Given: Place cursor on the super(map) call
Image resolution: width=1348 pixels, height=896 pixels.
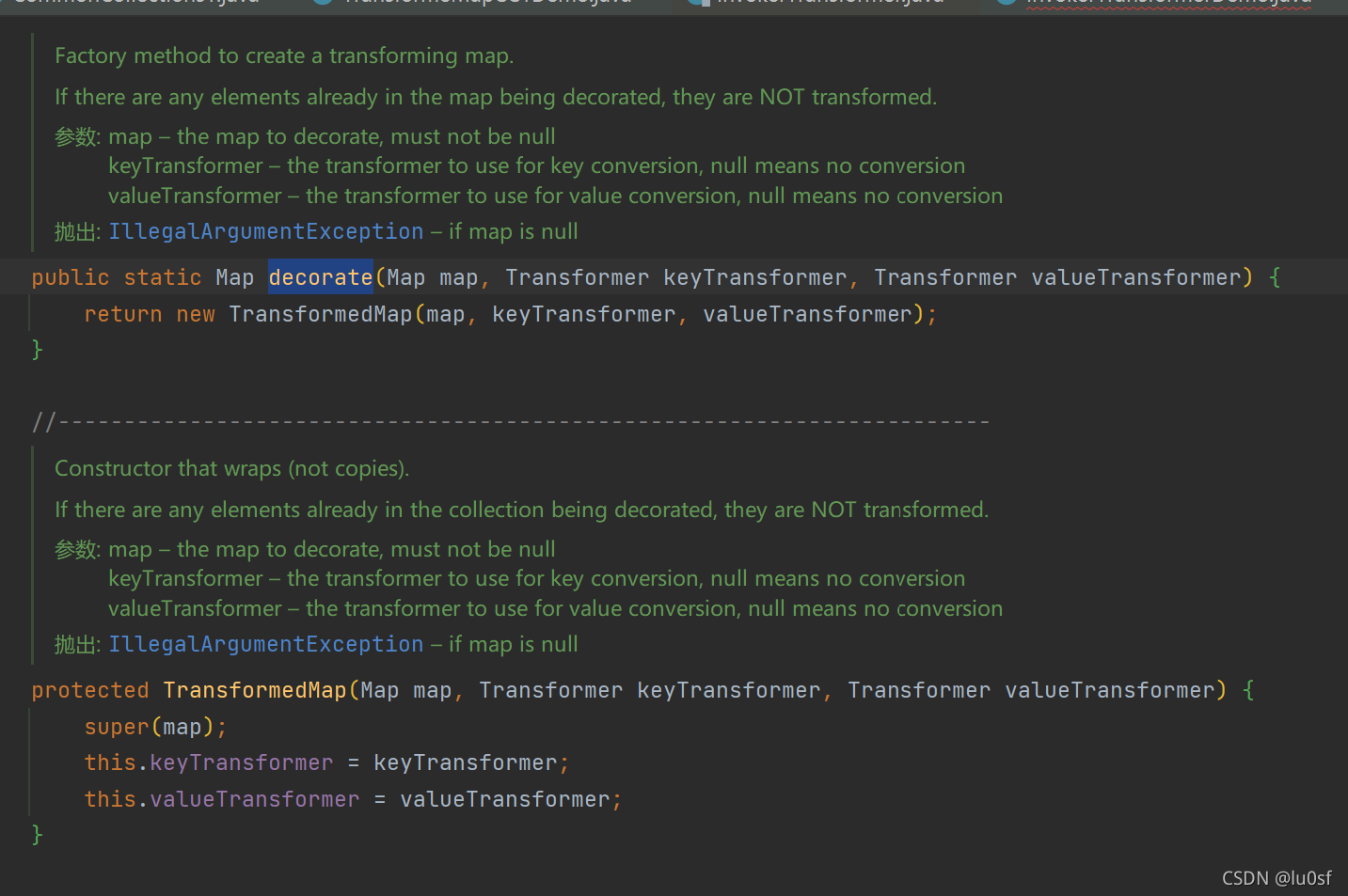Looking at the screenshot, I should point(156,727).
